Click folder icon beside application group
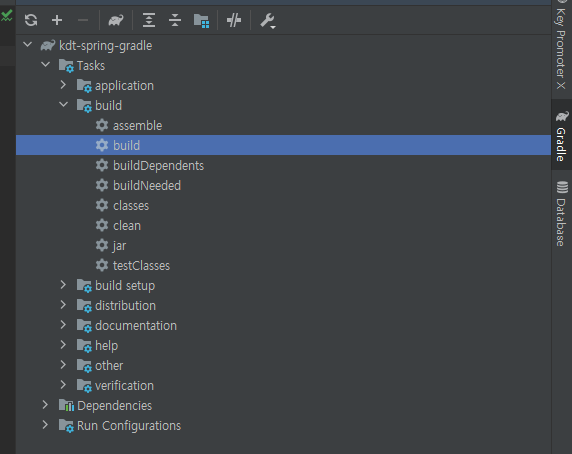This screenshot has width=572, height=454. click(84, 86)
